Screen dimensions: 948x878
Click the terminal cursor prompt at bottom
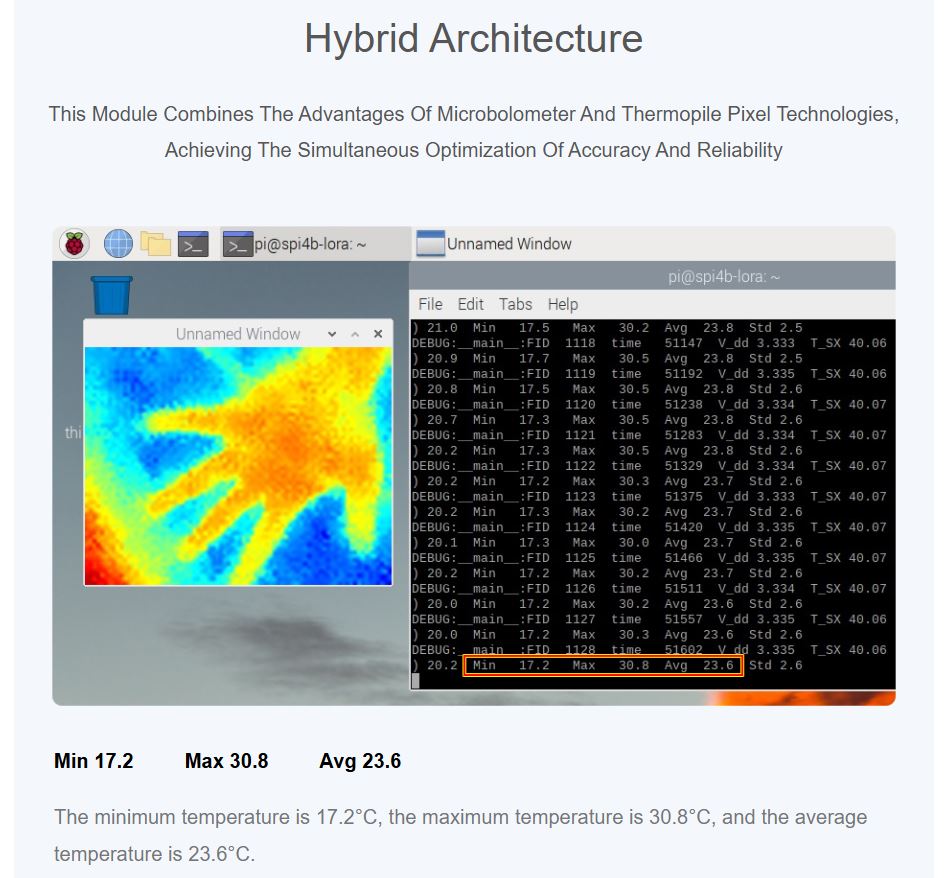coord(416,681)
